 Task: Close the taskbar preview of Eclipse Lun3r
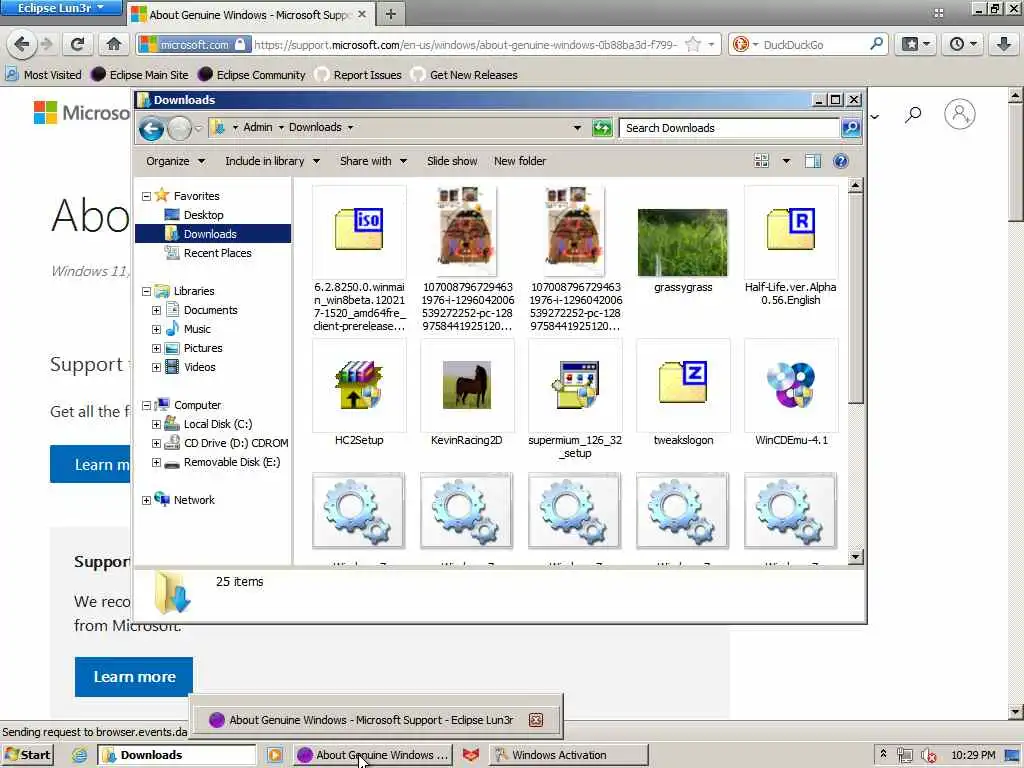536,720
